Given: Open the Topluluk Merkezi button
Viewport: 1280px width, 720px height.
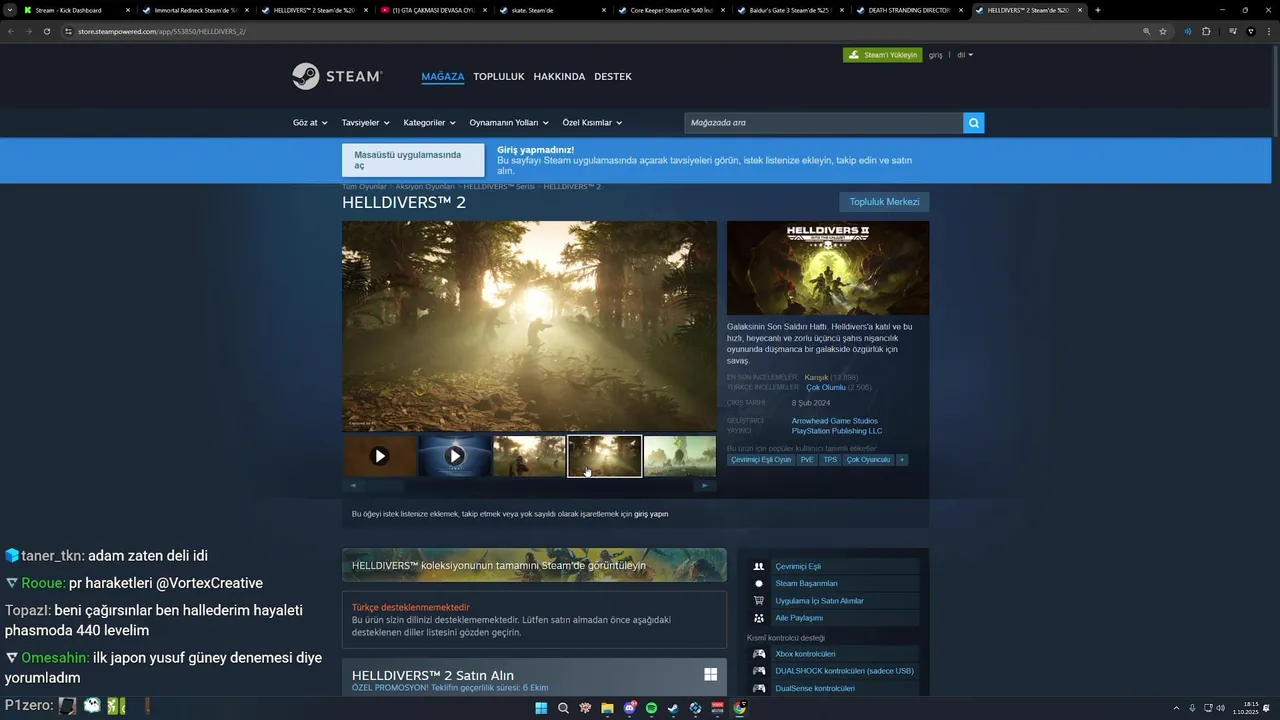Looking at the screenshot, I should click(x=884, y=202).
